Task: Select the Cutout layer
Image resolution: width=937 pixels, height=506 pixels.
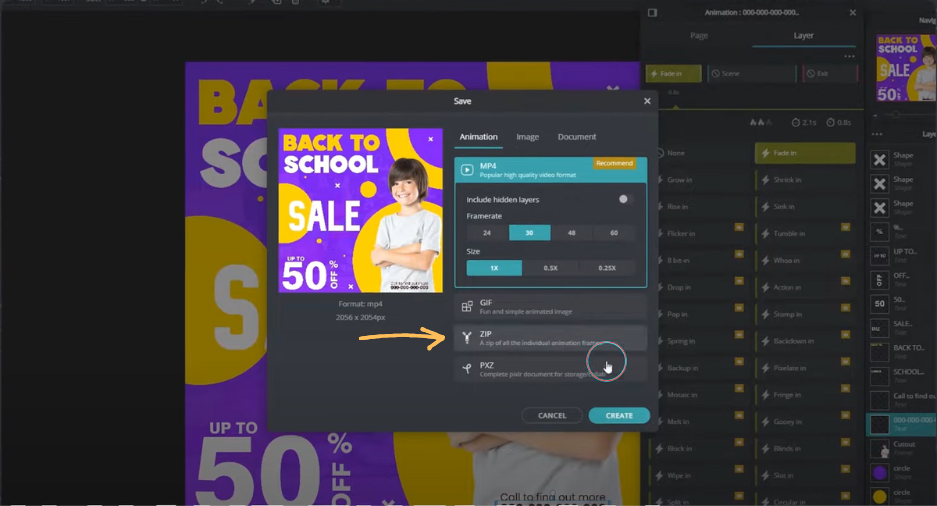Action: 902,448
